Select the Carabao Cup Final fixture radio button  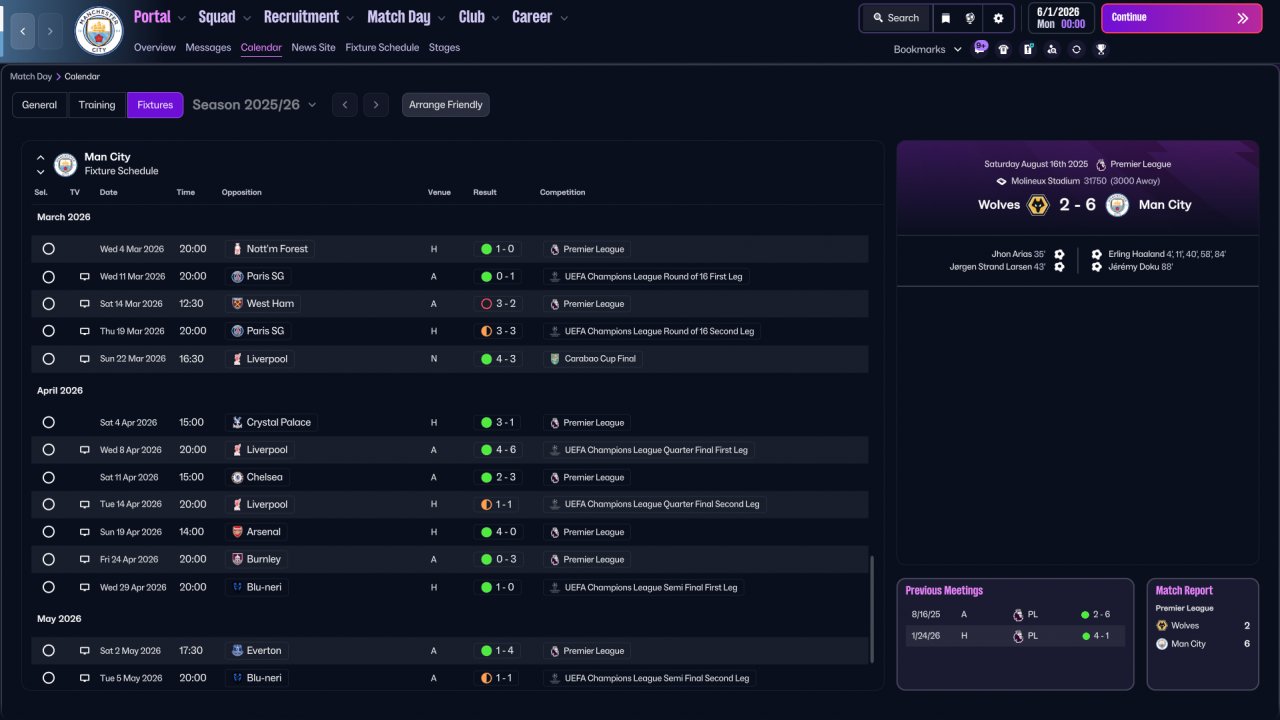[48, 359]
